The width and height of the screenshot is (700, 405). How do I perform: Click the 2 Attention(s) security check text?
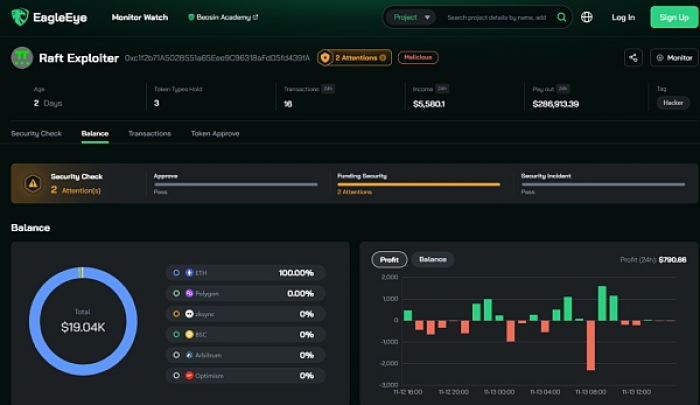click(x=76, y=191)
